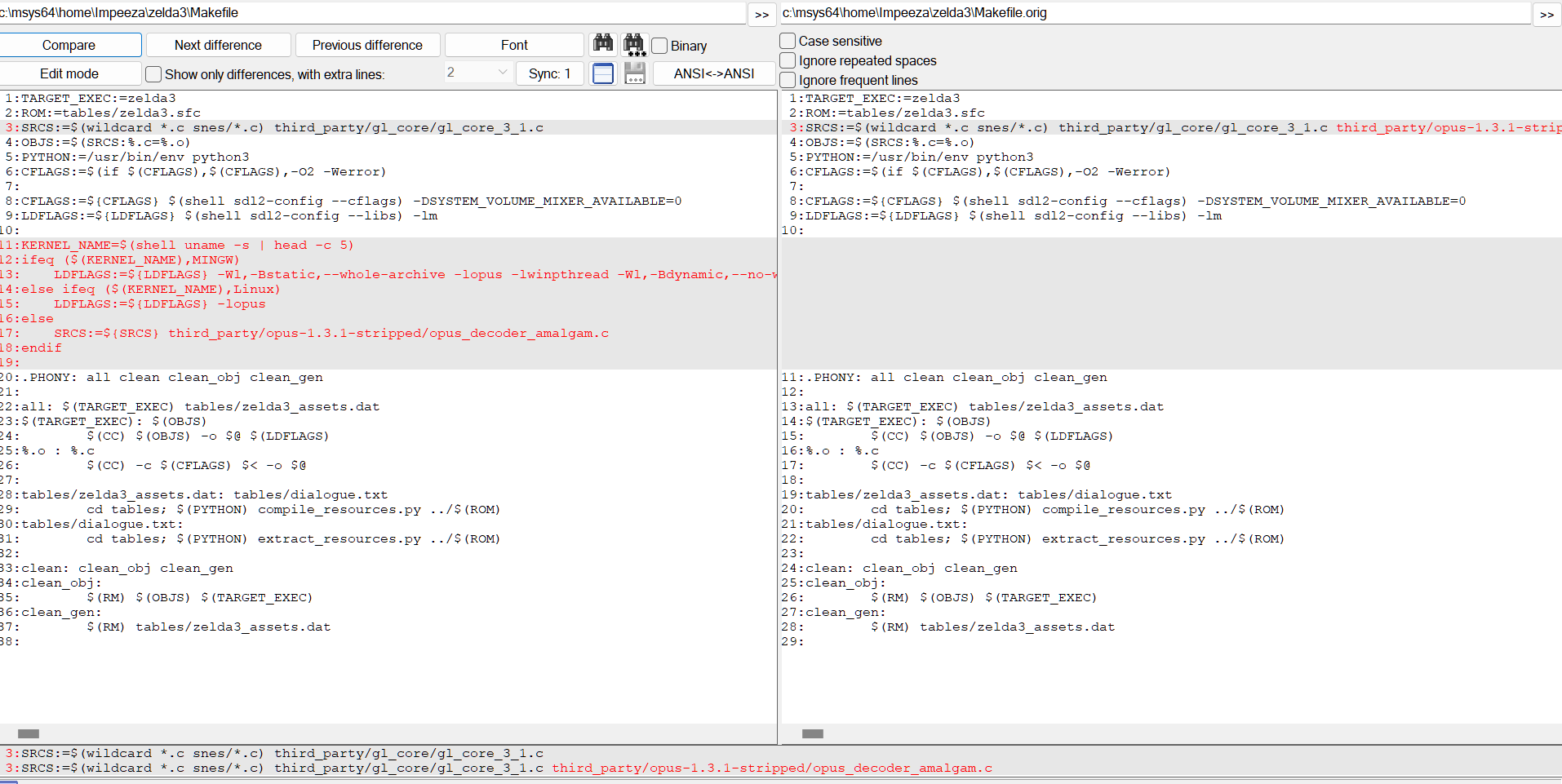Click the blue window layout icon
Screen dimensions: 1562x784
coord(603,73)
